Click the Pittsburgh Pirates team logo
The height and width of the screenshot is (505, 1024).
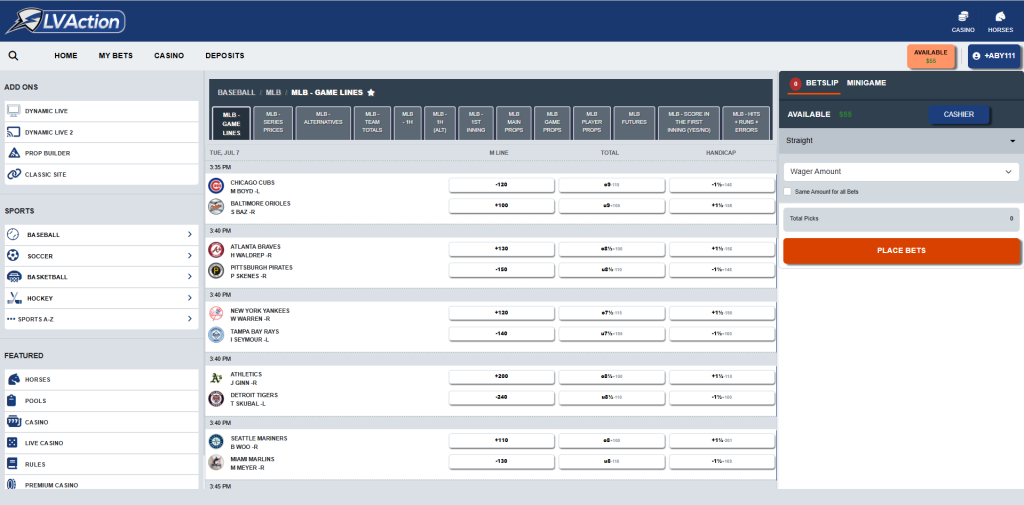(x=216, y=271)
